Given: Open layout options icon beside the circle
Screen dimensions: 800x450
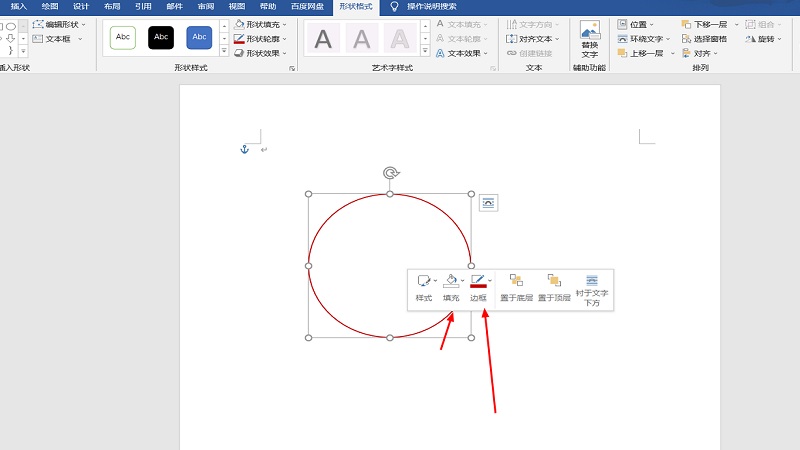Looking at the screenshot, I should pos(488,203).
